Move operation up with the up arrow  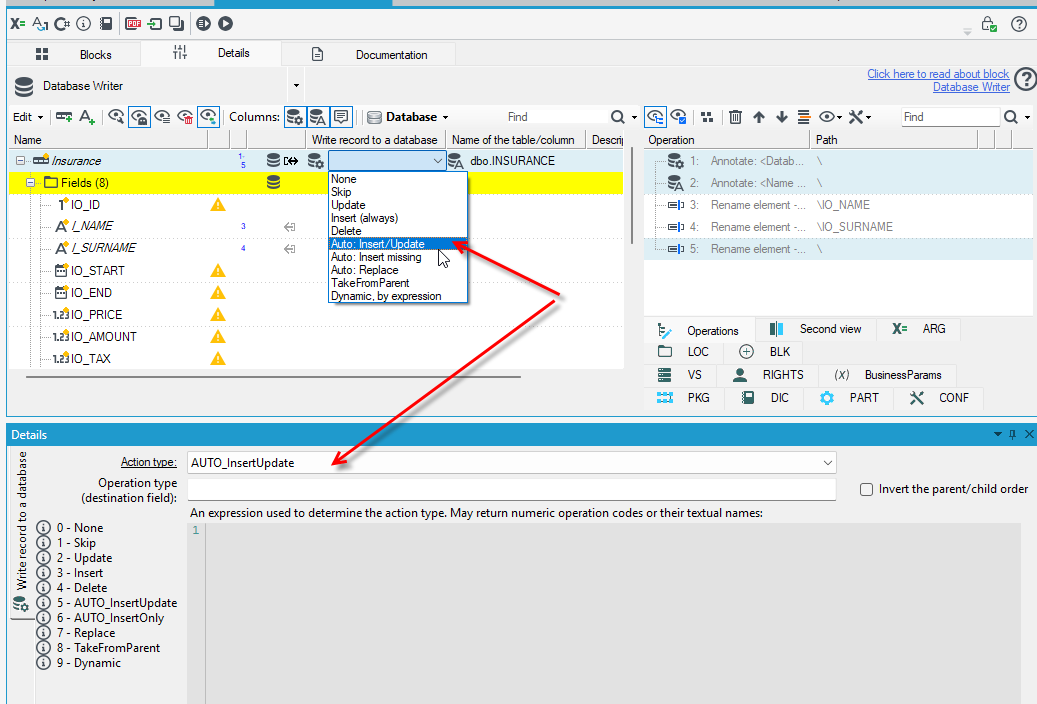pos(759,117)
